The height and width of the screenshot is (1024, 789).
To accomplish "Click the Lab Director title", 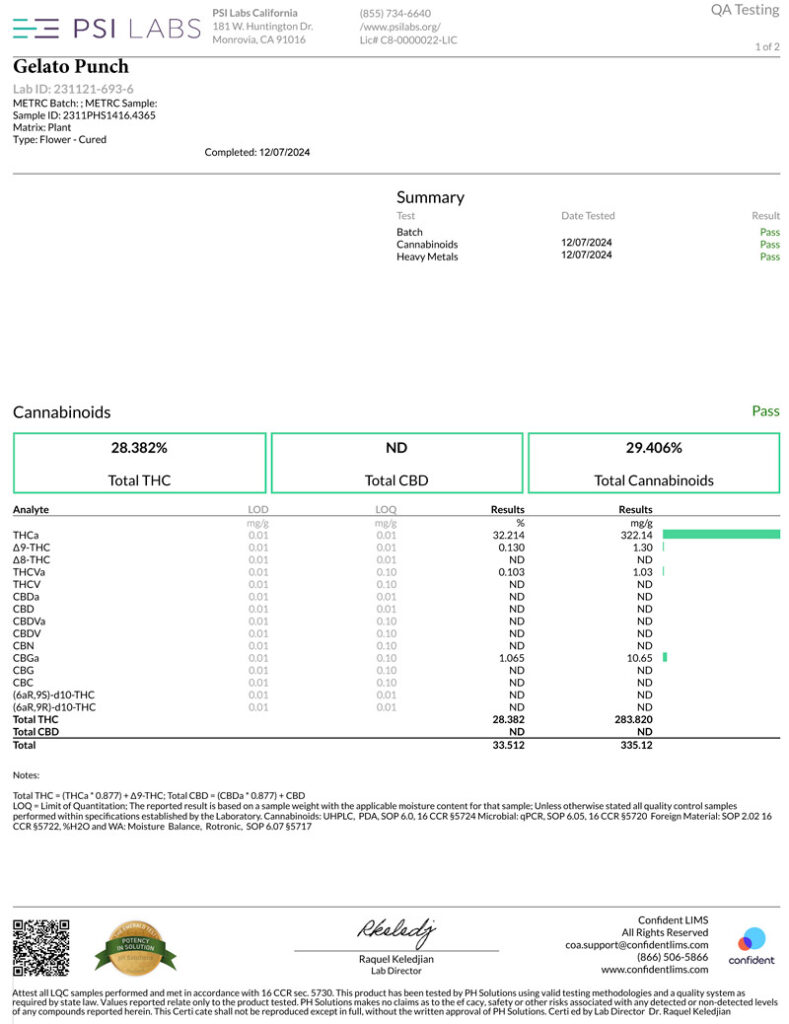I will tap(396, 971).
